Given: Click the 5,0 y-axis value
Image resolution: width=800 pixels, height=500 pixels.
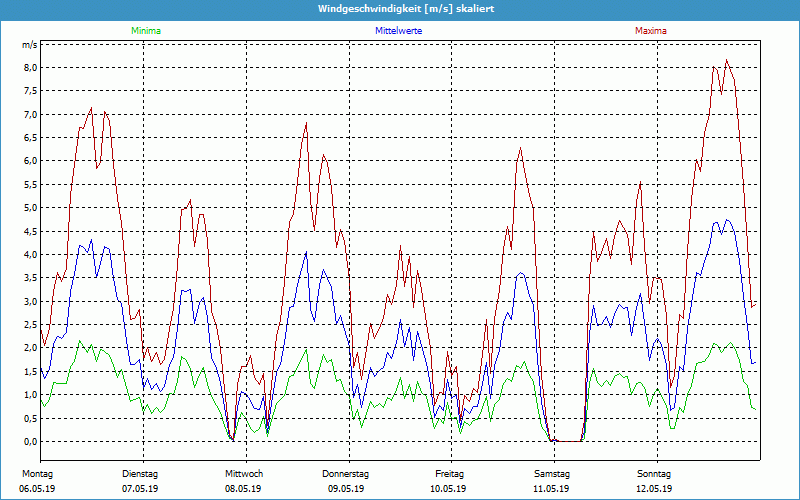Looking at the screenshot, I should click(31, 208).
